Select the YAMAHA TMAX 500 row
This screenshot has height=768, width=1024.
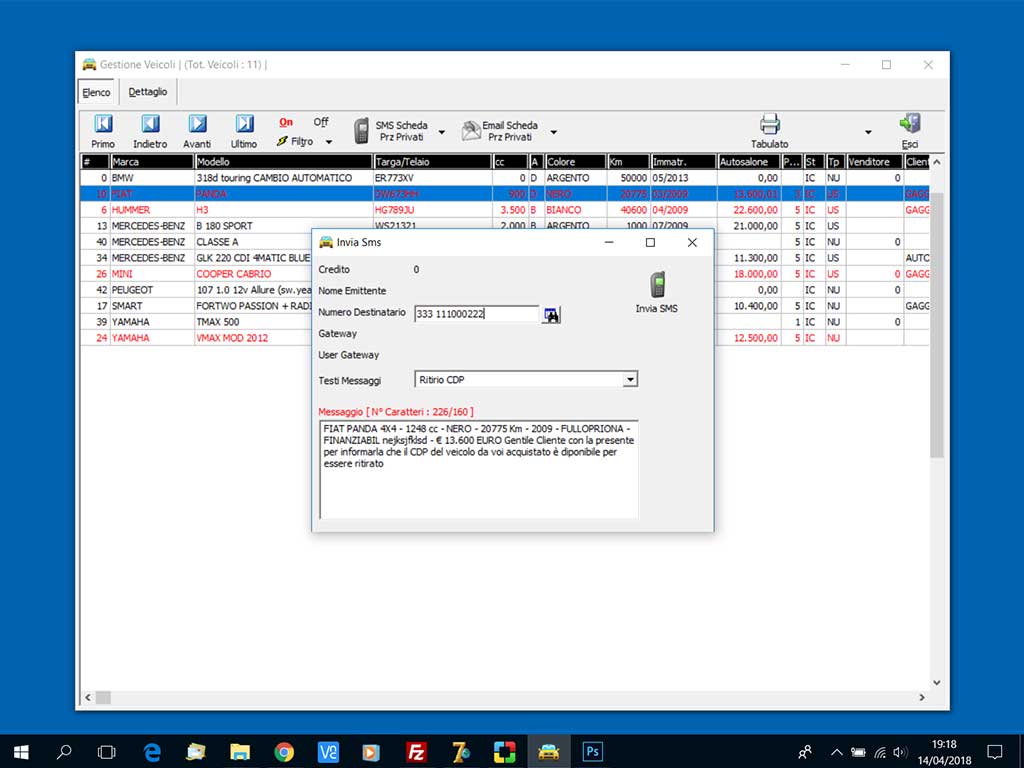tap(196, 321)
